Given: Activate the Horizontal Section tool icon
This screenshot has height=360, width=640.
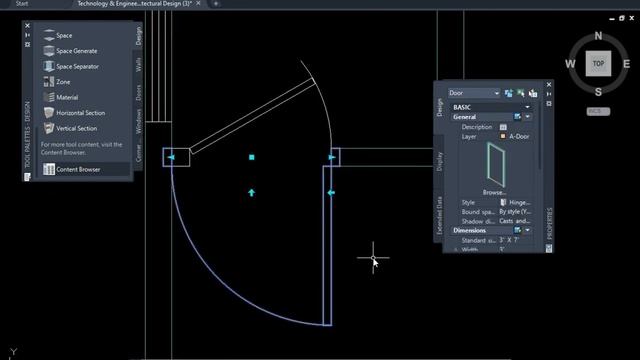Looking at the screenshot, I should [49, 113].
